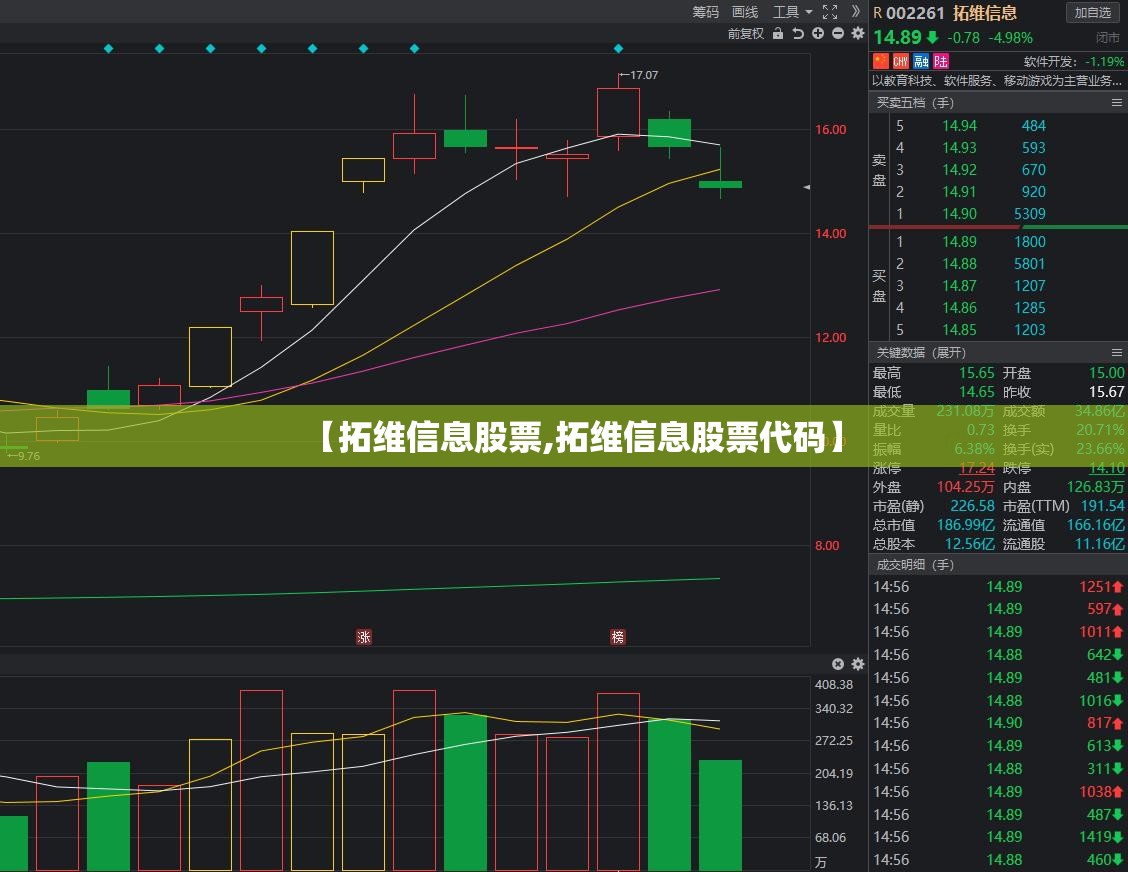This screenshot has width=1128, height=872.
Task: Select buy level 5 price 14.85
Action: coord(960,330)
